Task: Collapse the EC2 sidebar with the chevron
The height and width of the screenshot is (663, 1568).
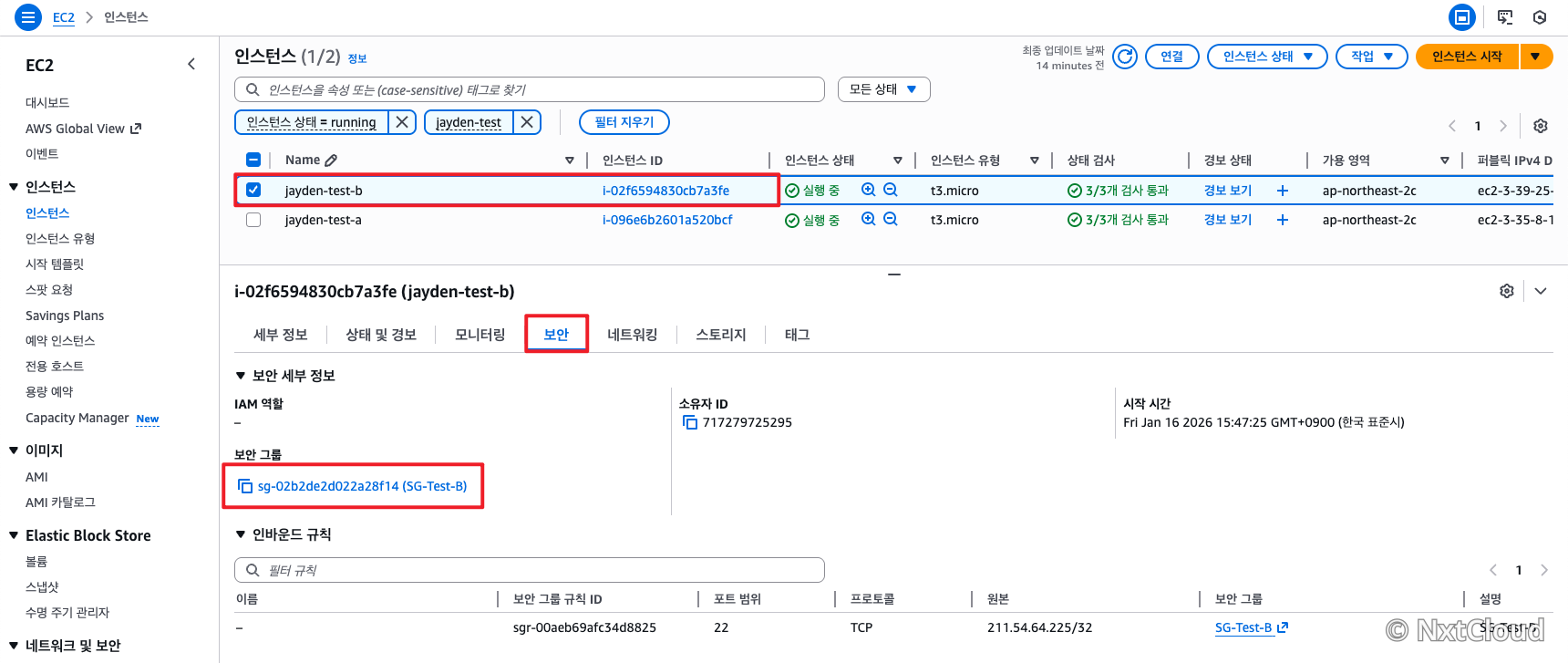Action: click(x=191, y=64)
